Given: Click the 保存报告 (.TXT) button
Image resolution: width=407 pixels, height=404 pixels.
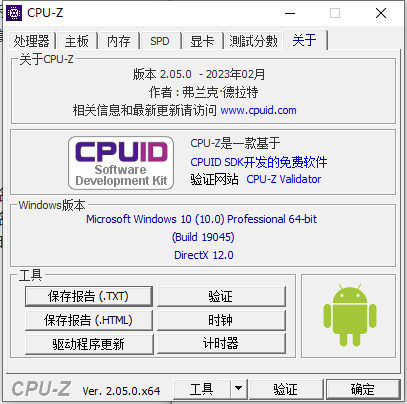Looking at the screenshot, I should (x=89, y=296).
